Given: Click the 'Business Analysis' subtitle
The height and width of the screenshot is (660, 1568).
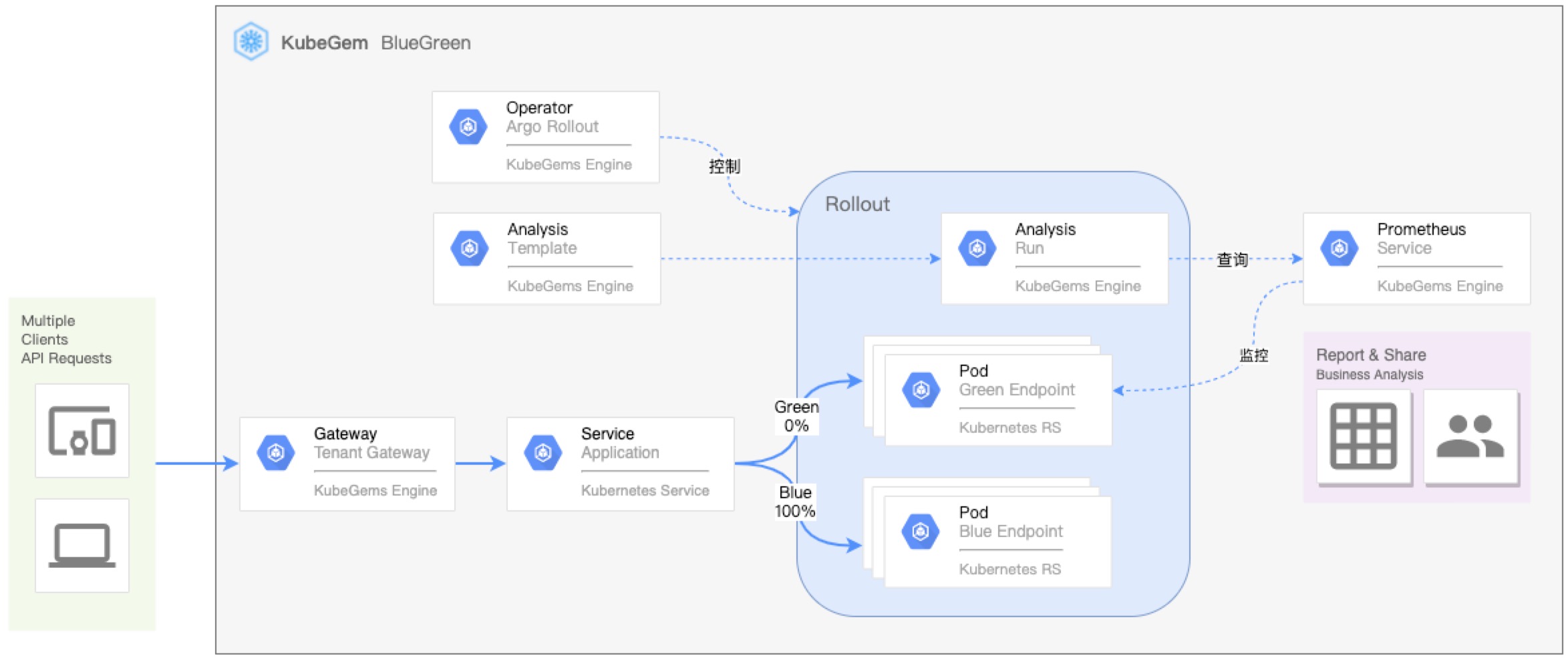Looking at the screenshot, I should [1369, 375].
